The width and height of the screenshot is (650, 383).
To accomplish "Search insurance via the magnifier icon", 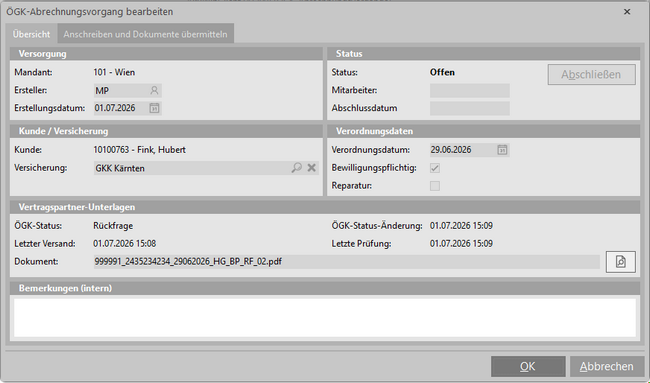I will click(x=296, y=167).
